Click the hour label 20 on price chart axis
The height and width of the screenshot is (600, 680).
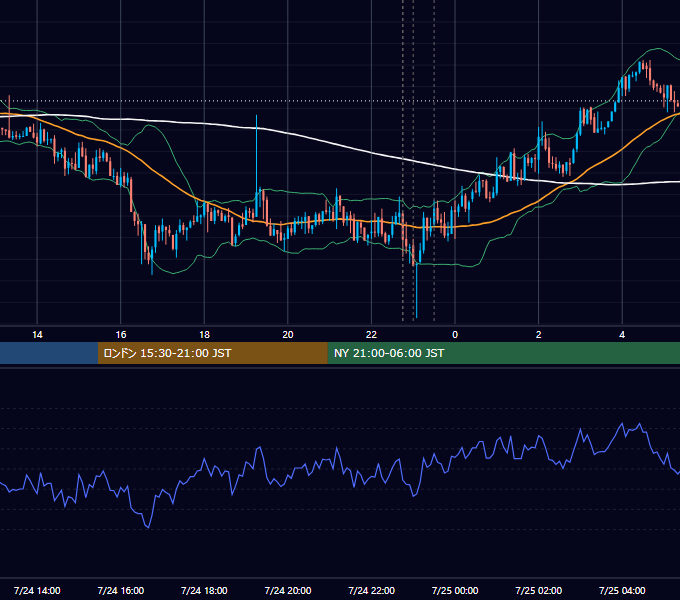point(288,335)
